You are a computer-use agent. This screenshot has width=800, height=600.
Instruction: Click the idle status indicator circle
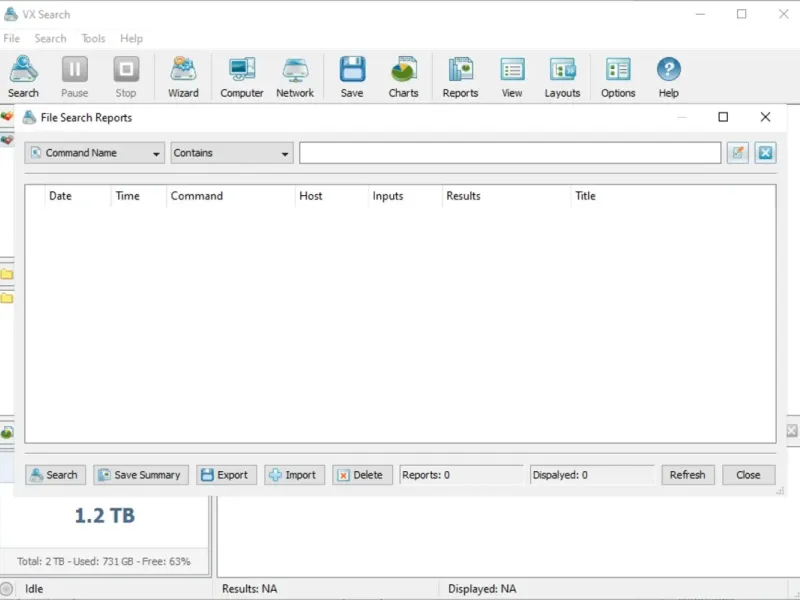[6, 589]
